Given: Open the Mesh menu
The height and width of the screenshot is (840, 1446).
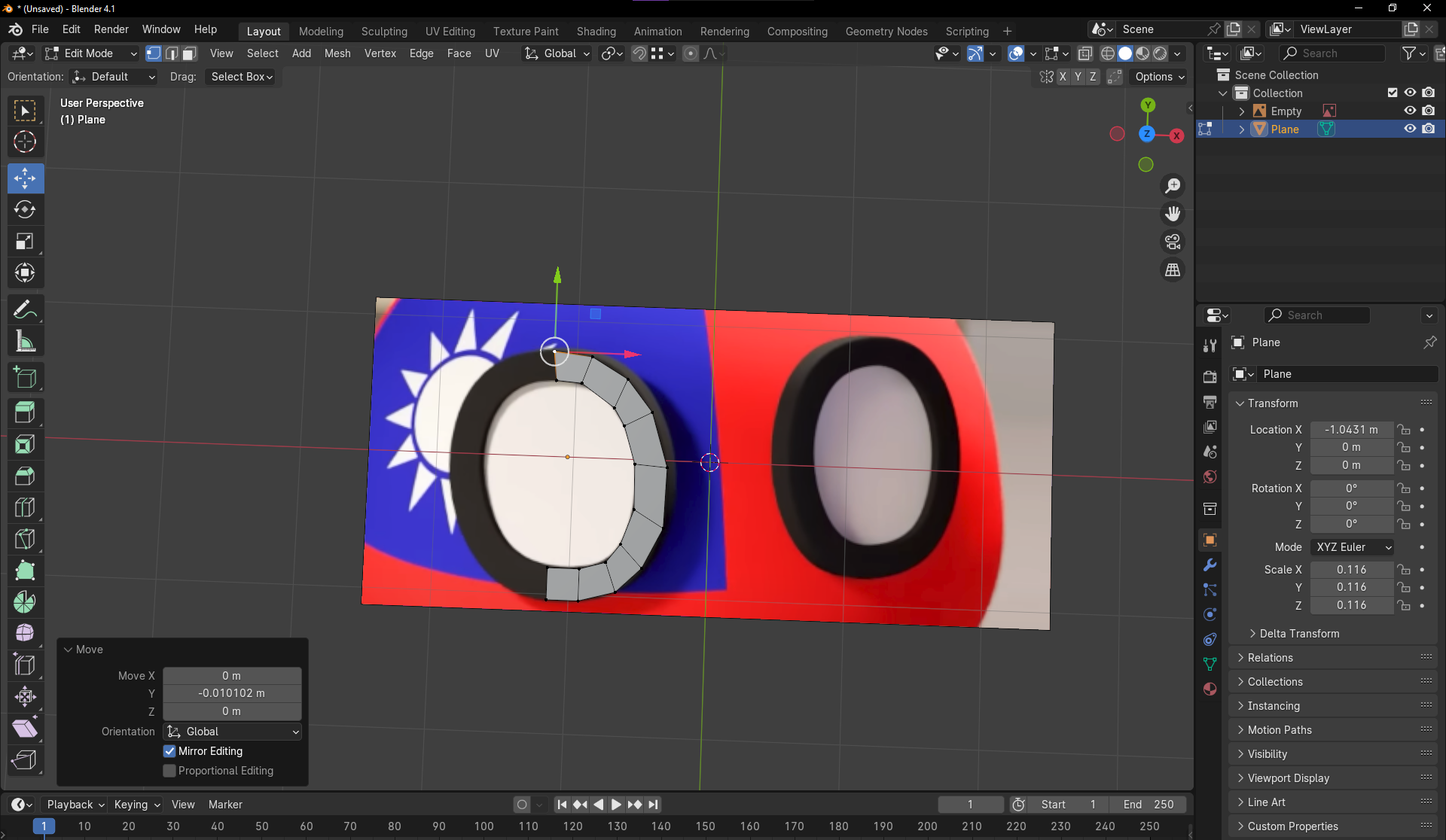Looking at the screenshot, I should [337, 53].
